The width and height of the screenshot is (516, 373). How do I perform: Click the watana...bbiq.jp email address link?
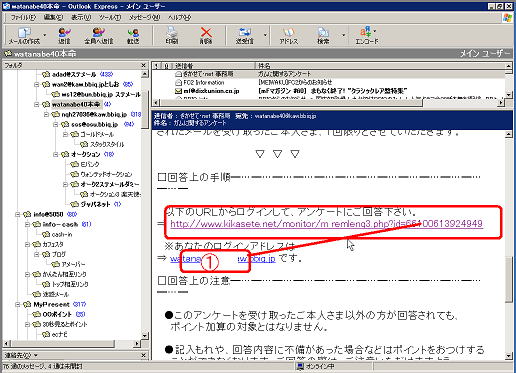pos(223,258)
